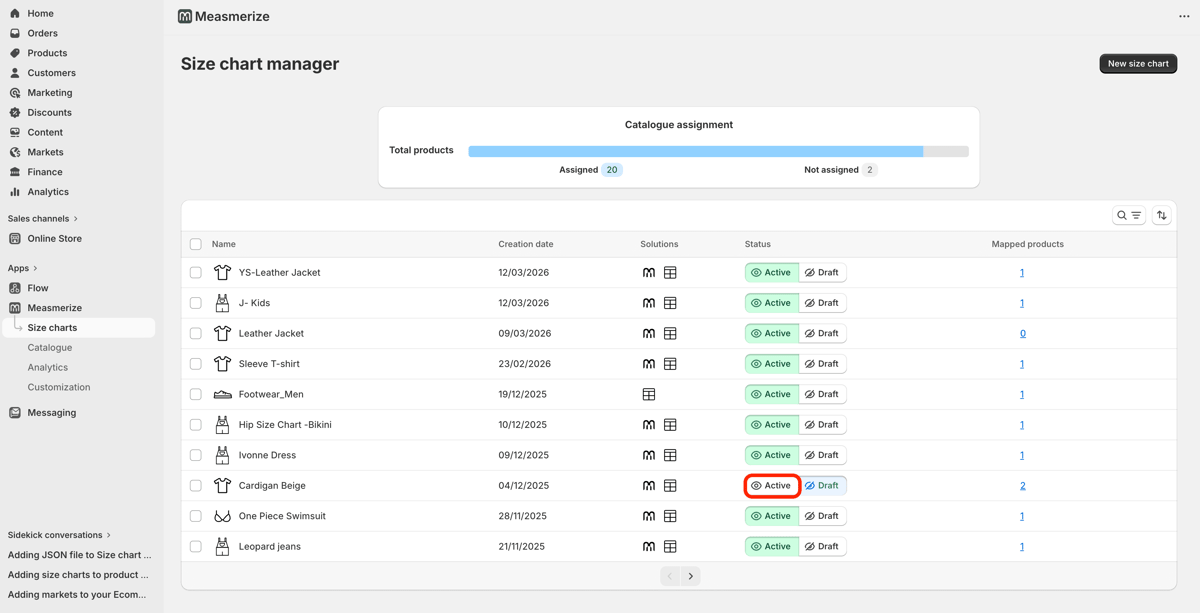Check the box for Cardigan Beige

[x=196, y=486]
